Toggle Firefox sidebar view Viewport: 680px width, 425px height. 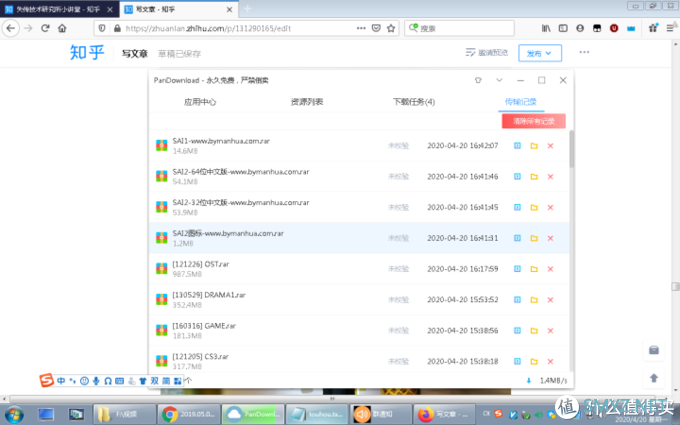coord(563,28)
